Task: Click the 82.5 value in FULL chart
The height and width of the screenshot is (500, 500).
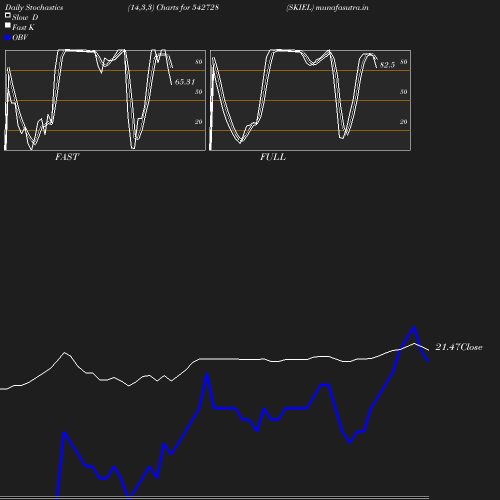Action: (x=387, y=65)
